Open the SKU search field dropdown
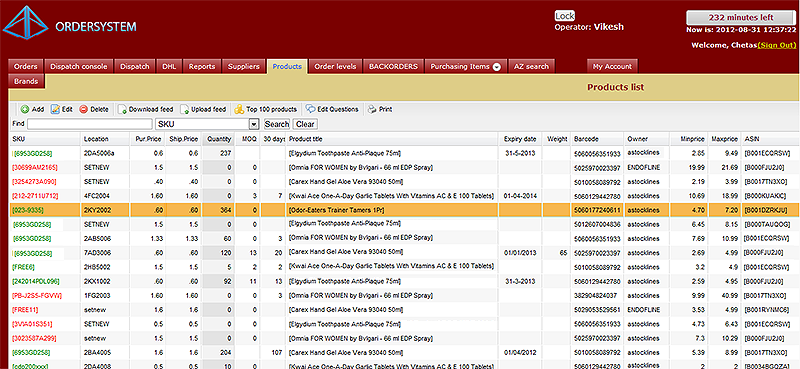This screenshot has height=369, width=800. [254, 124]
